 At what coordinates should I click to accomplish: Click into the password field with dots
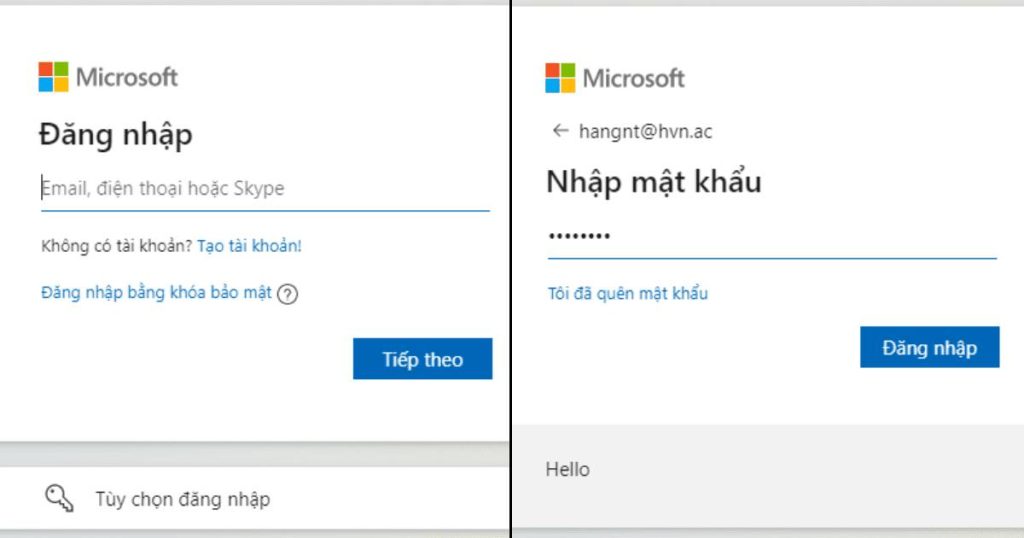click(x=771, y=237)
